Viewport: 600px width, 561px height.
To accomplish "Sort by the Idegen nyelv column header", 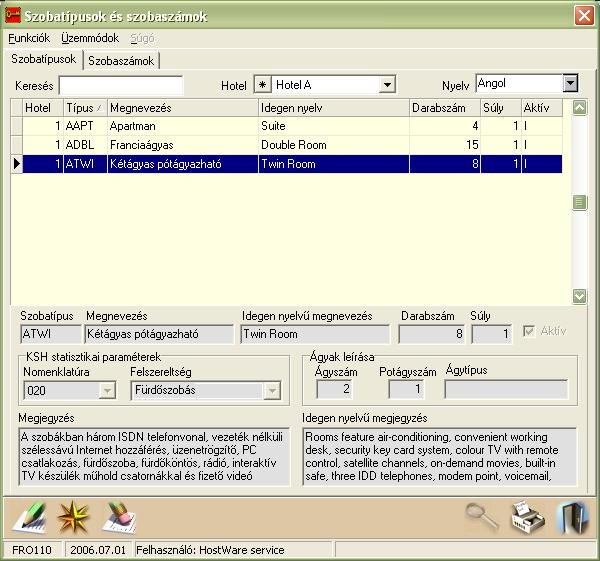I will coord(334,108).
